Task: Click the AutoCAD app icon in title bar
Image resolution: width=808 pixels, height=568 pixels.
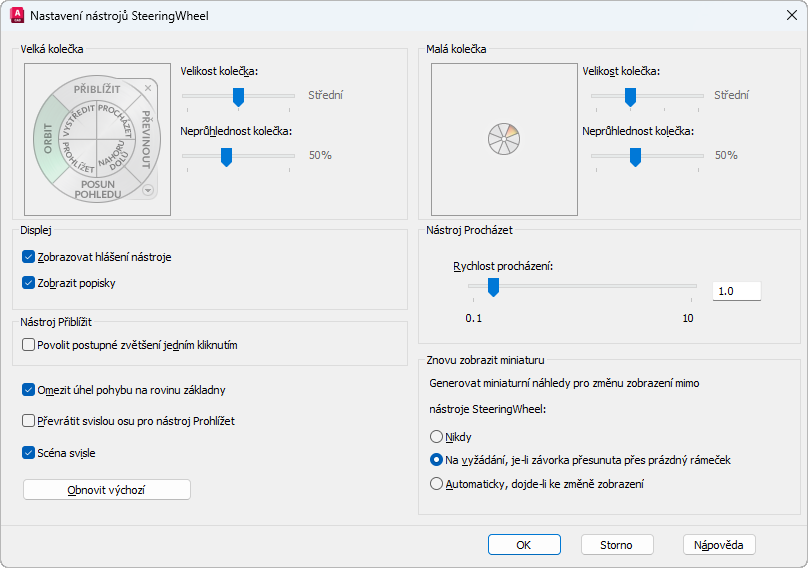Action: click(17, 15)
